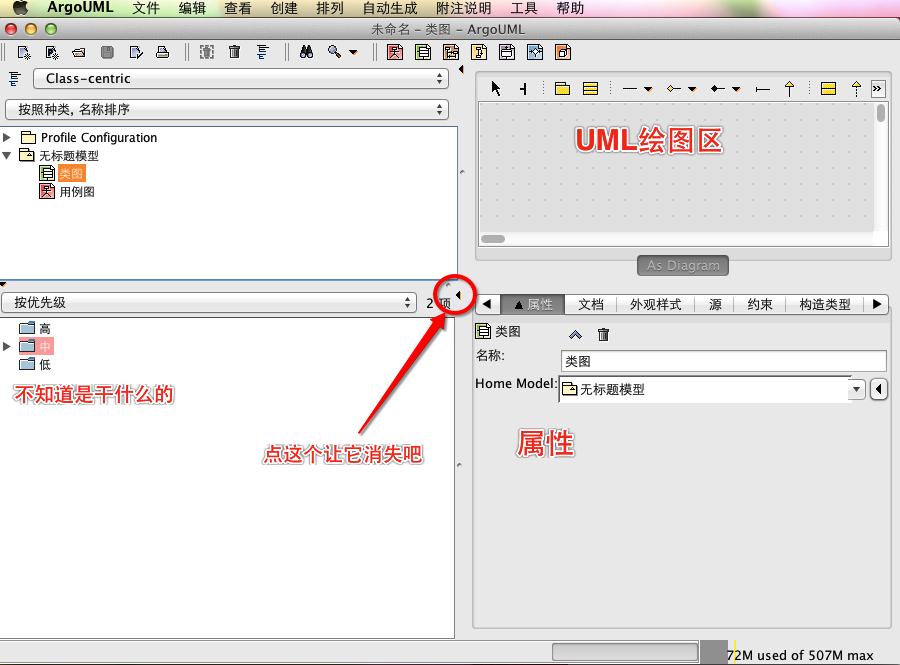Create new sequence diagram icon

[x=451, y=52]
